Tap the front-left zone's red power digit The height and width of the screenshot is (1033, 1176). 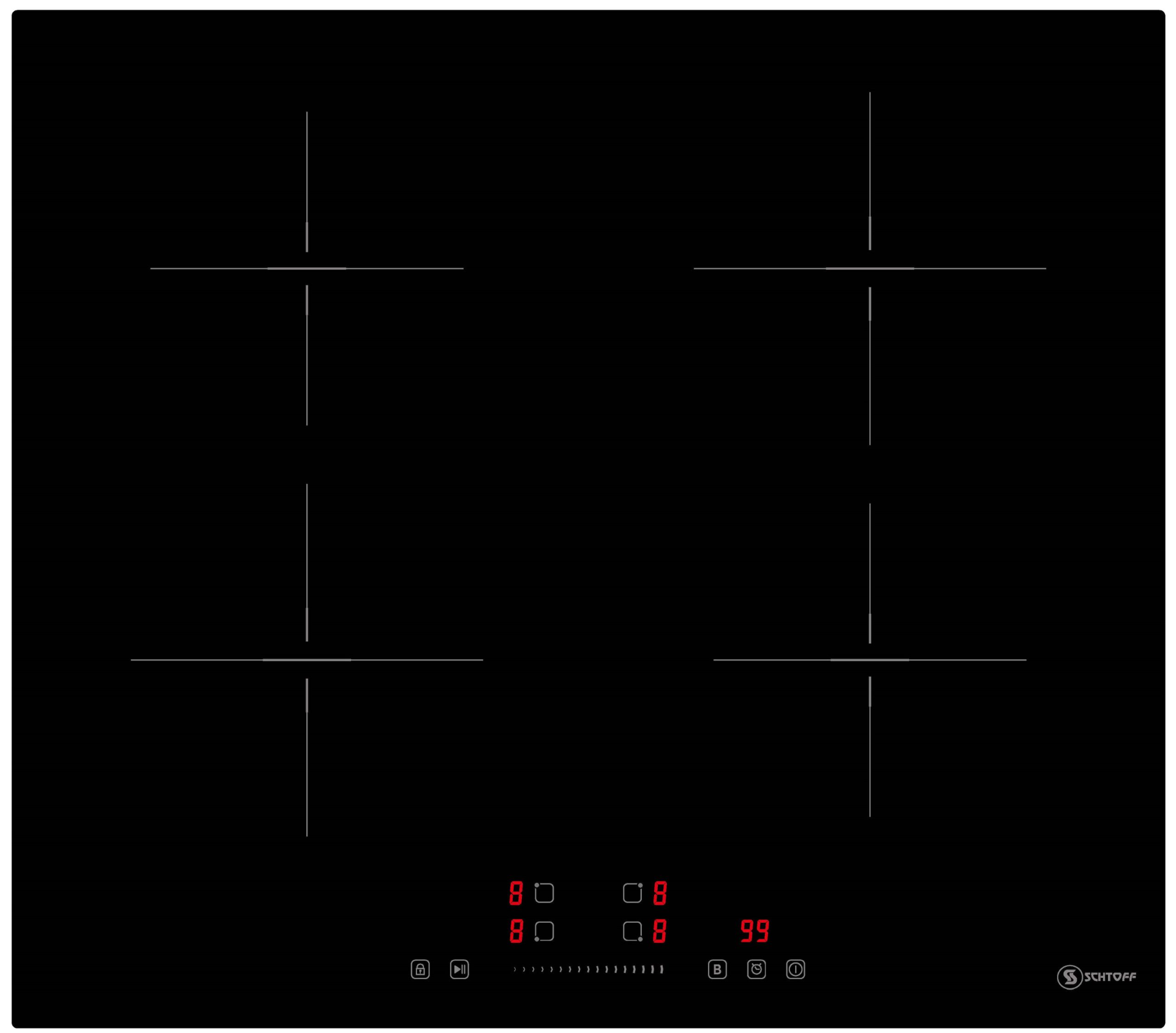click(x=516, y=931)
